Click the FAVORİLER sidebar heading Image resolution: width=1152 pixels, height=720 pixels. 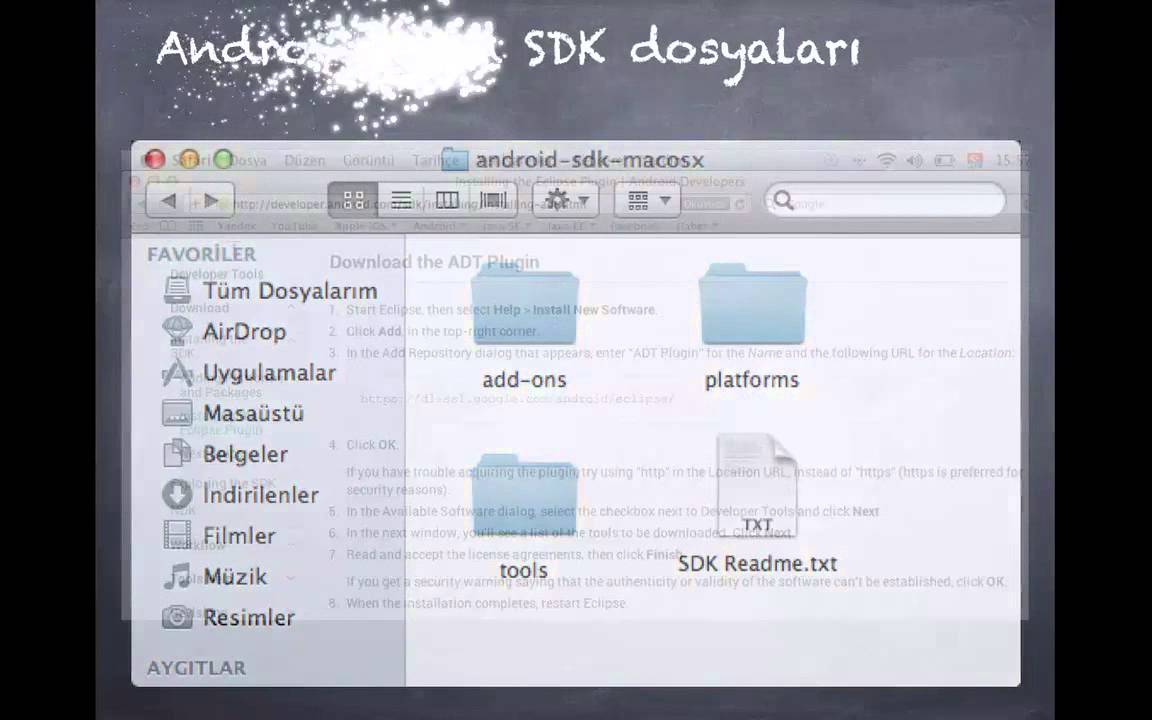(201, 254)
